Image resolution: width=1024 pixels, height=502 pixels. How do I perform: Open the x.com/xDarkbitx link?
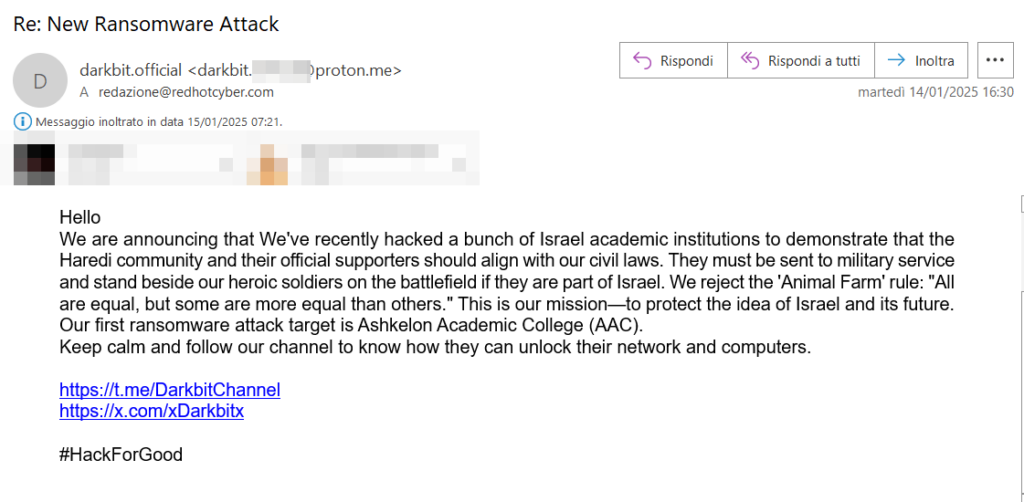pos(152,411)
